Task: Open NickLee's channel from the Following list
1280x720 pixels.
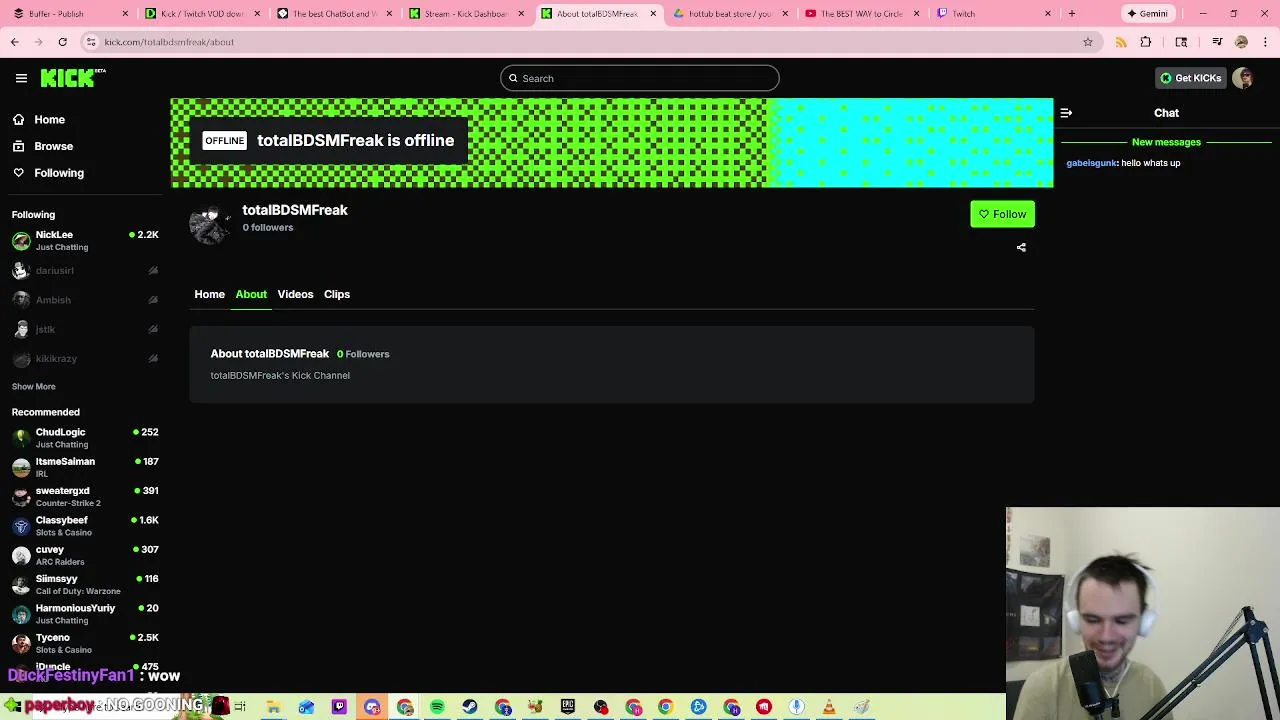Action: (85, 240)
